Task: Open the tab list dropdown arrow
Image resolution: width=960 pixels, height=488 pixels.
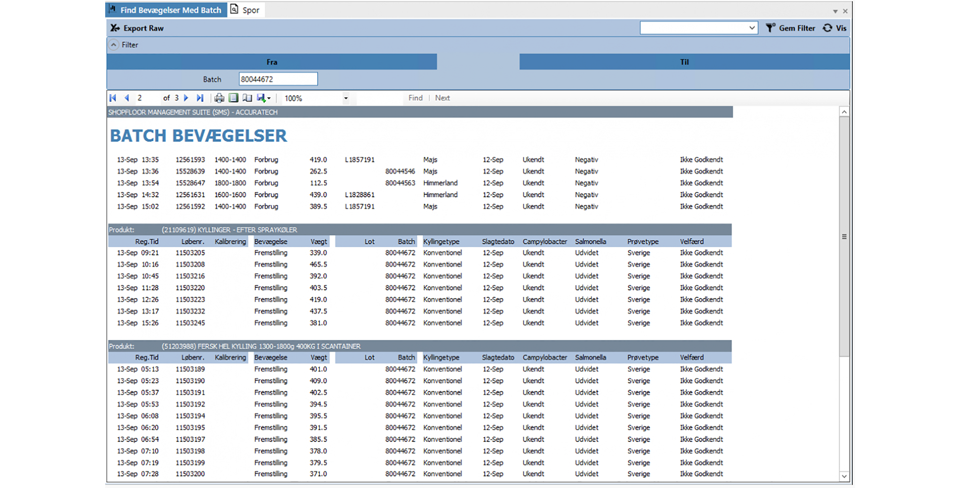Action: [x=835, y=11]
